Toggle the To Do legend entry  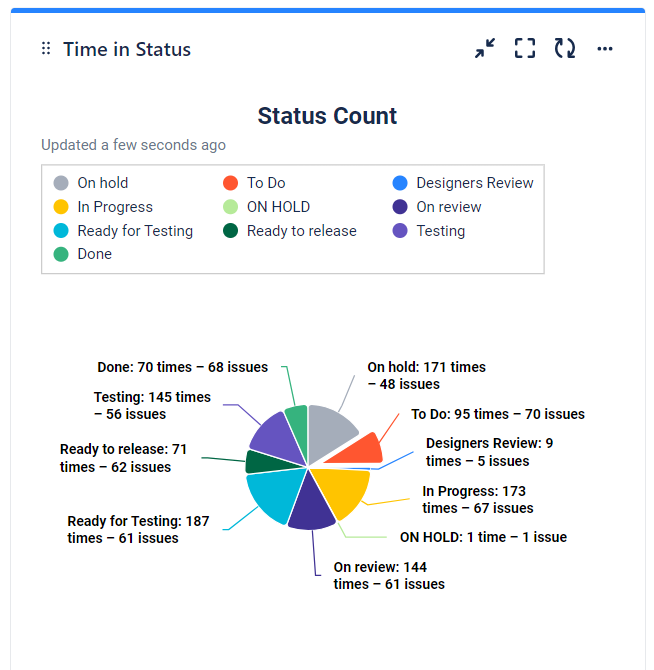click(255, 183)
